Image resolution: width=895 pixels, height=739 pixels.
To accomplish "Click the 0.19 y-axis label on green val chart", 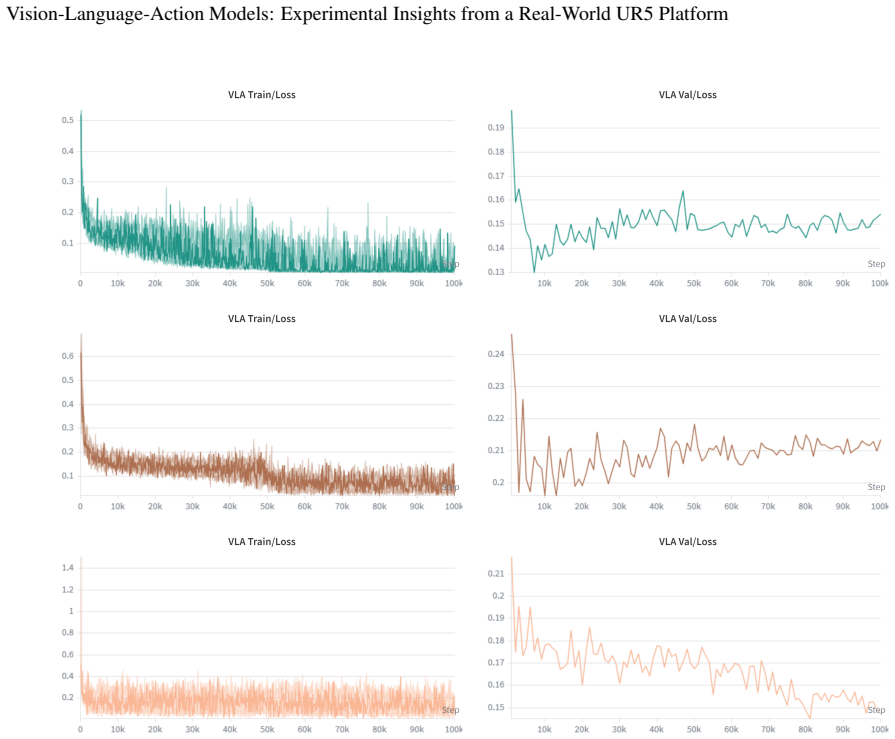I will click(x=496, y=127).
